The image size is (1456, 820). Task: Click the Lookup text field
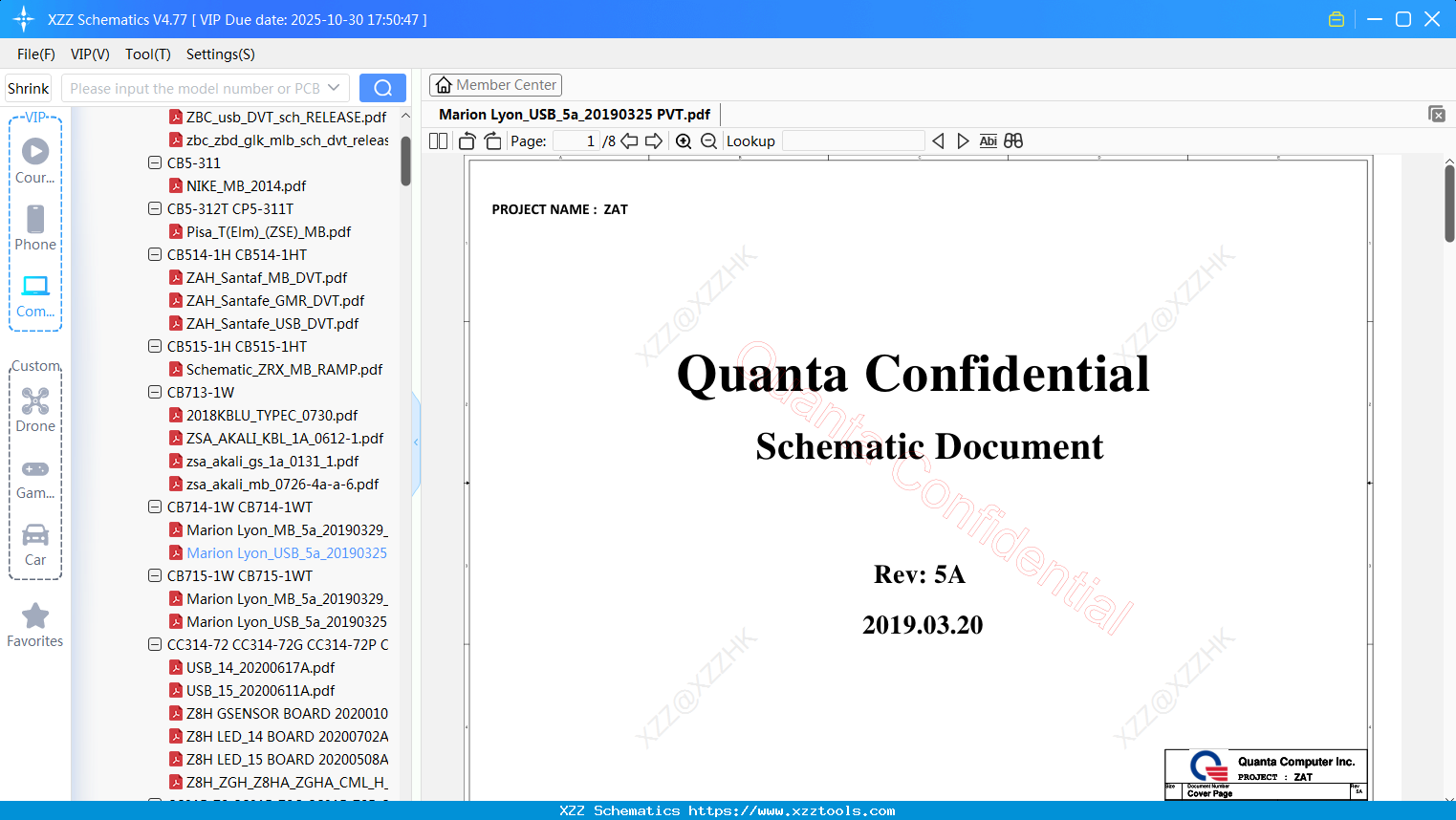pyautogui.click(x=854, y=141)
